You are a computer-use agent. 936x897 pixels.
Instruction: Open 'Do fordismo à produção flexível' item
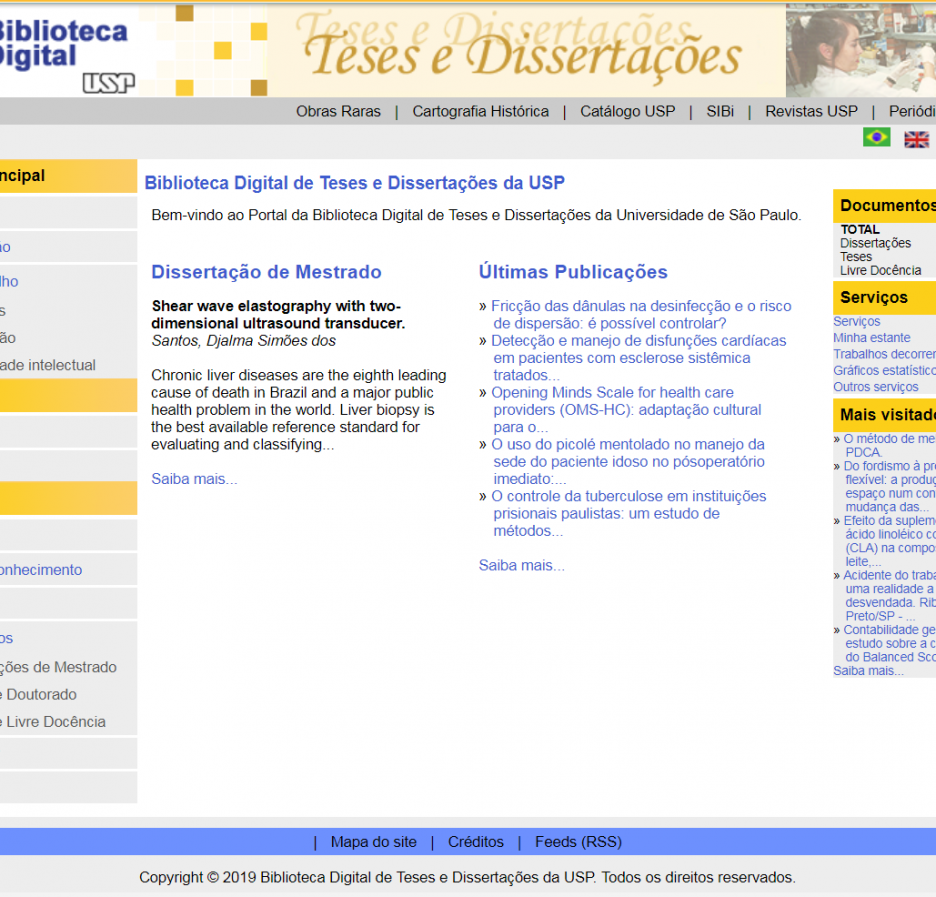click(889, 486)
